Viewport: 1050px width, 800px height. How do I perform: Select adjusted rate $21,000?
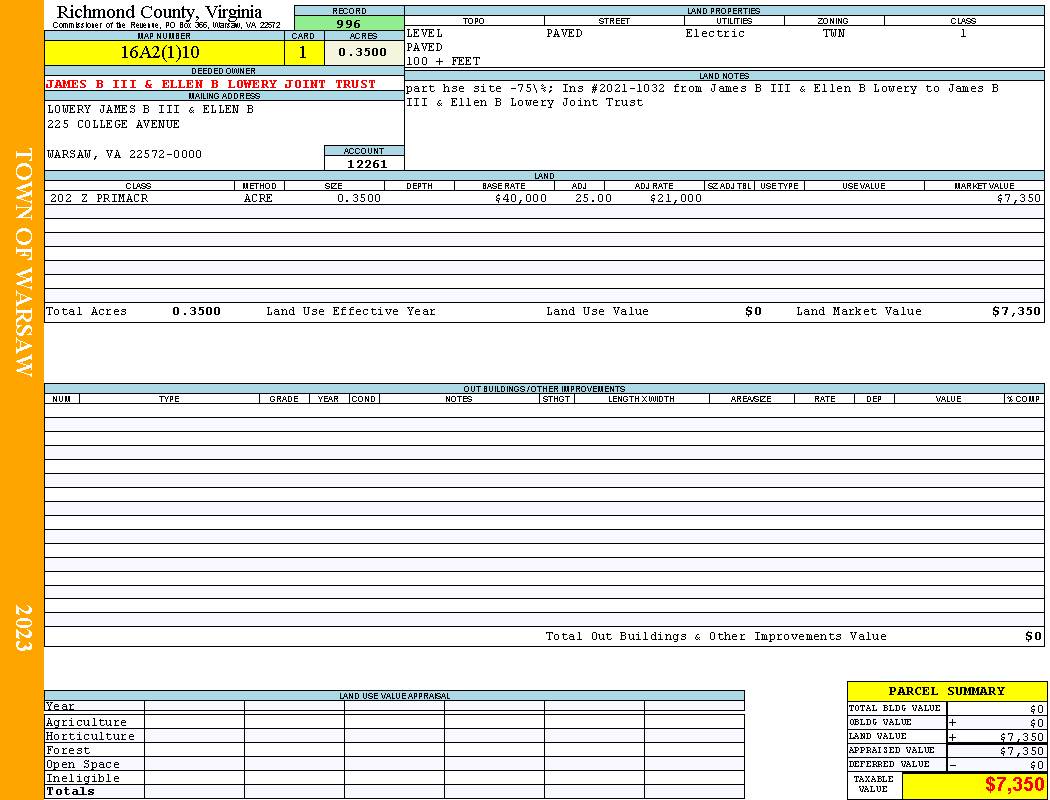pos(675,199)
